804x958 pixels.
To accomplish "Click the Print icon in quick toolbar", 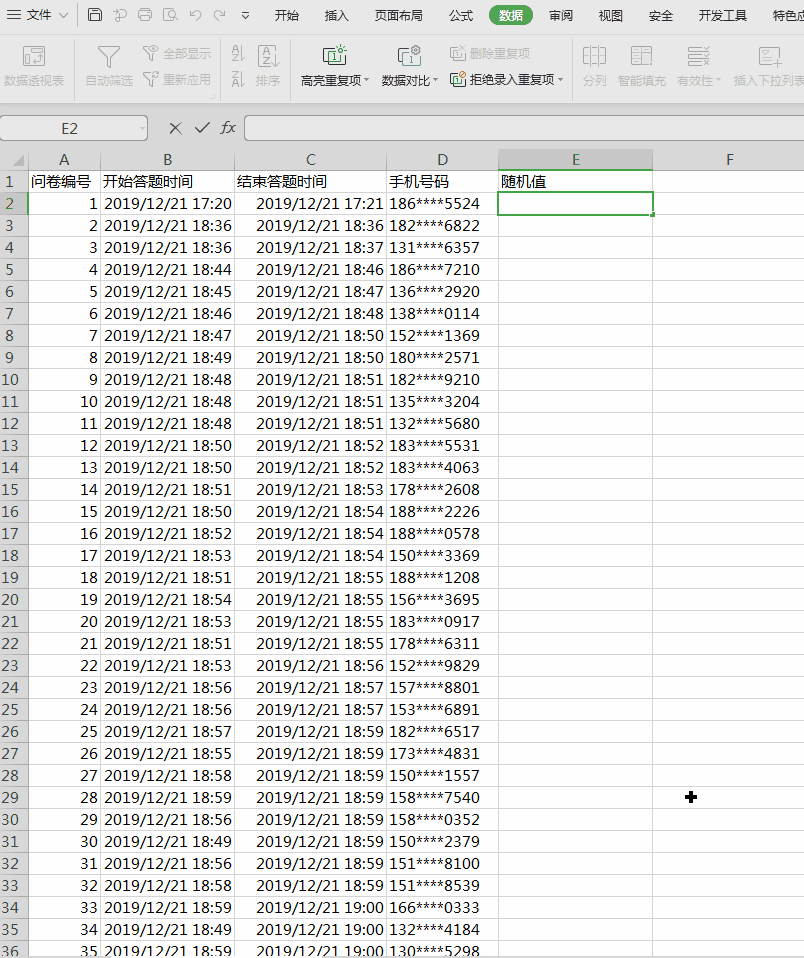I will (x=145, y=15).
